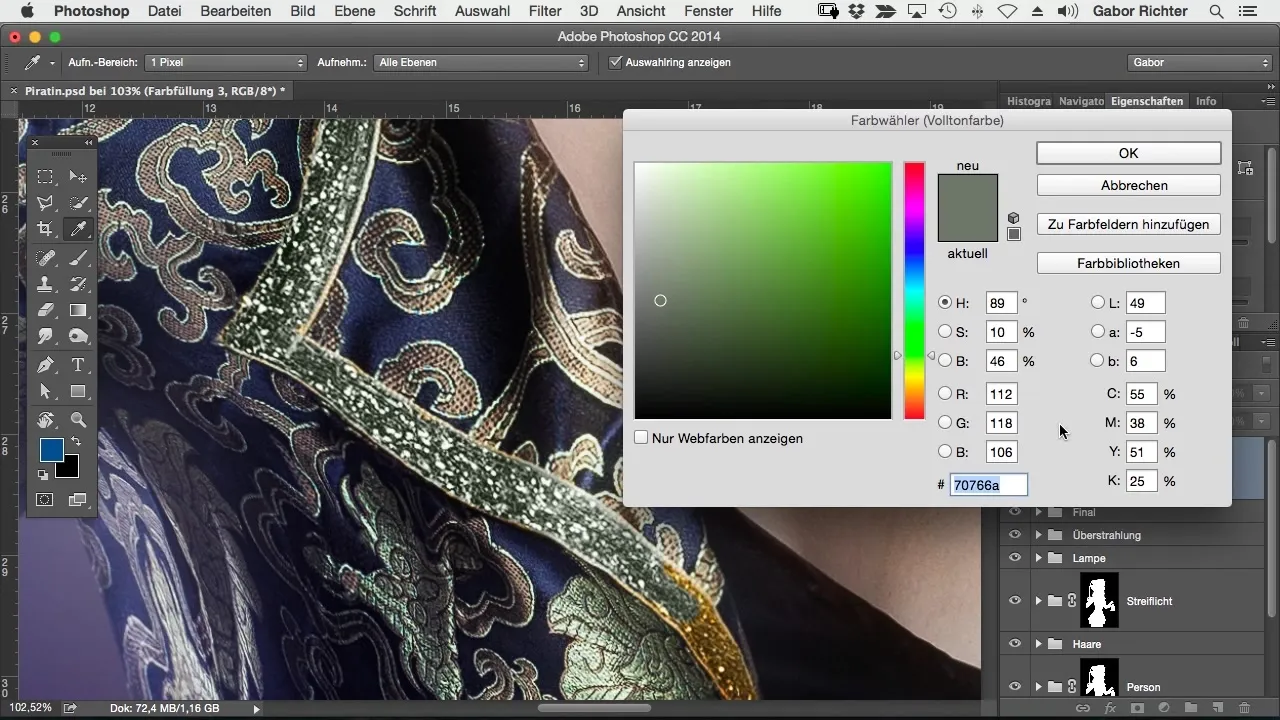Hide the Haare layer group
This screenshot has height=720, width=1280.
(1015, 644)
